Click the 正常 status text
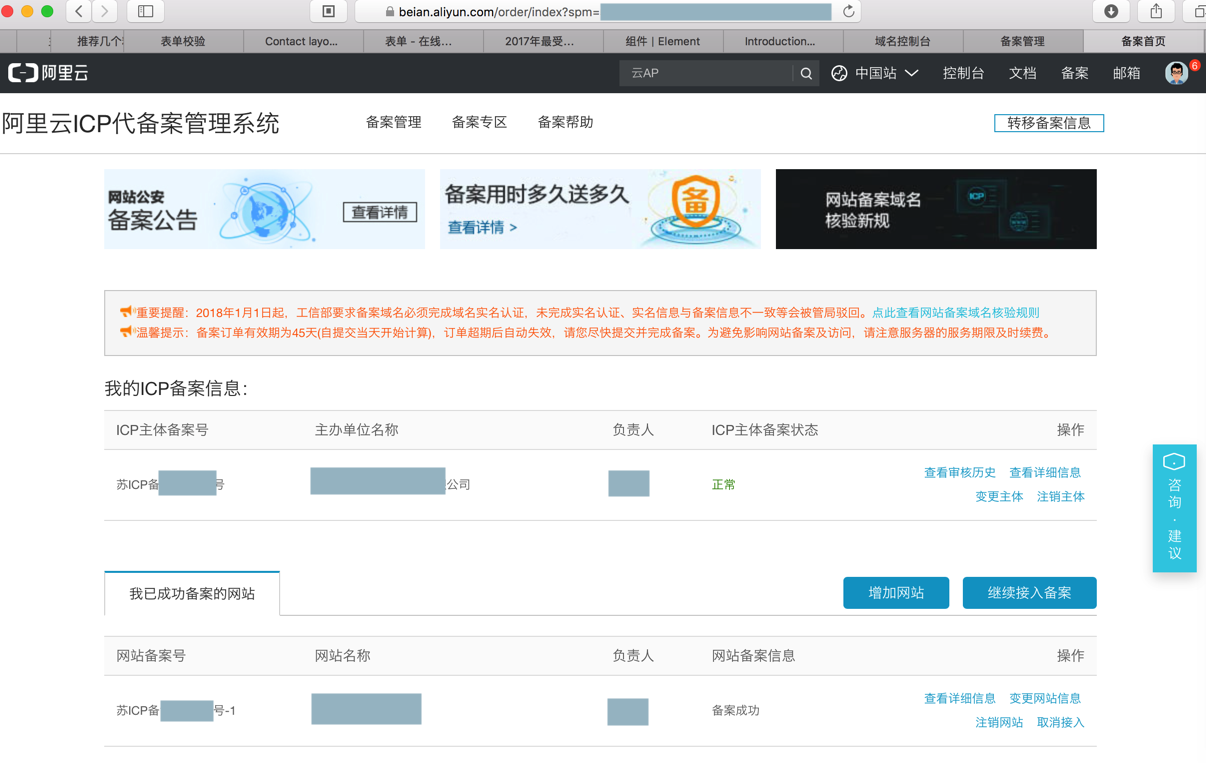The width and height of the screenshot is (1206, 763). coord(724,485)
